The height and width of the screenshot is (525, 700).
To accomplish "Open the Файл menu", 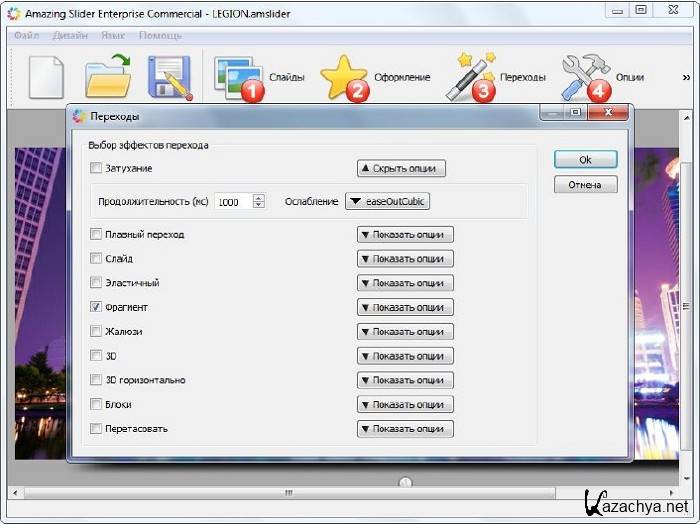I will pyautogui.click(x=27, y=35).
